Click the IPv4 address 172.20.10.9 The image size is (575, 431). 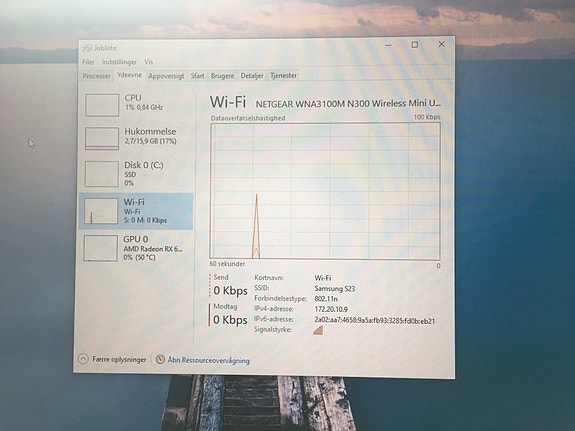tap(331, 309)
